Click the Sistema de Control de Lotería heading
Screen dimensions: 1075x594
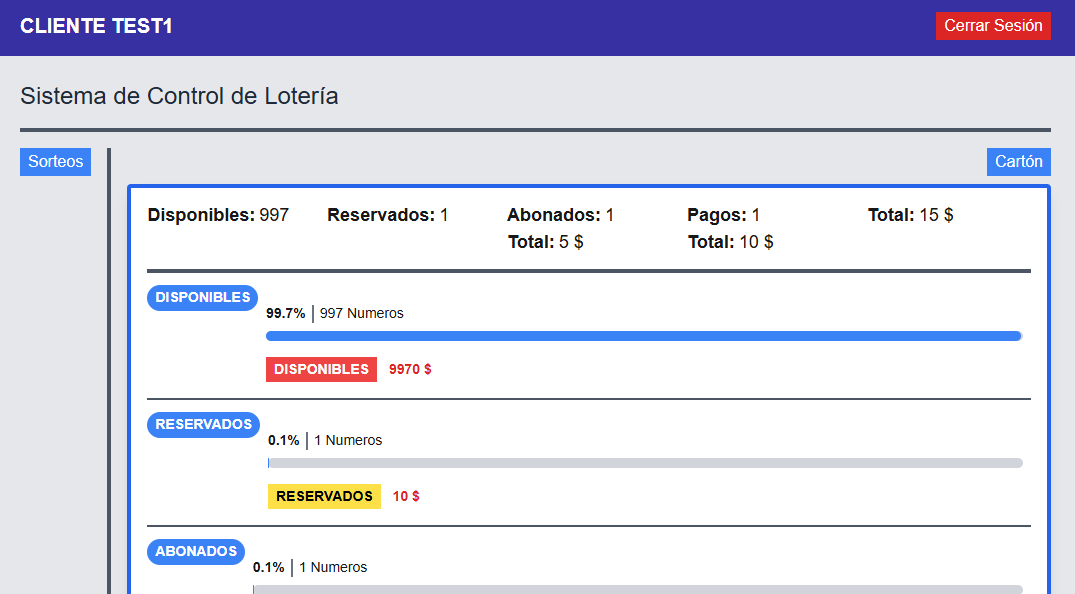179,96
